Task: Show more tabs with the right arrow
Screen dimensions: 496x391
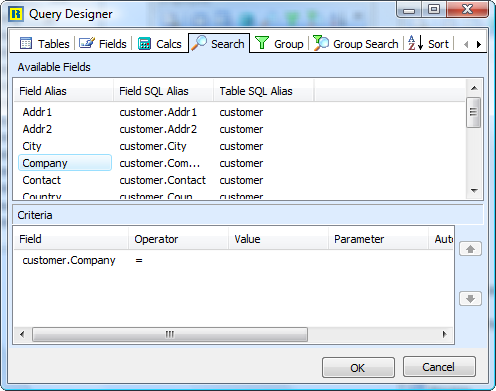Action: coord(479,44)
